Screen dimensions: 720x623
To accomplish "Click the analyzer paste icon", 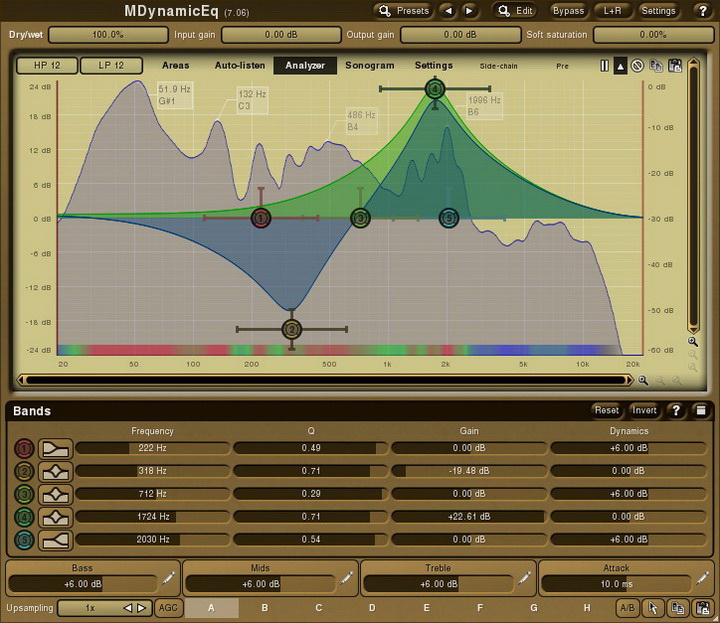I will click(x=674, y=66).
